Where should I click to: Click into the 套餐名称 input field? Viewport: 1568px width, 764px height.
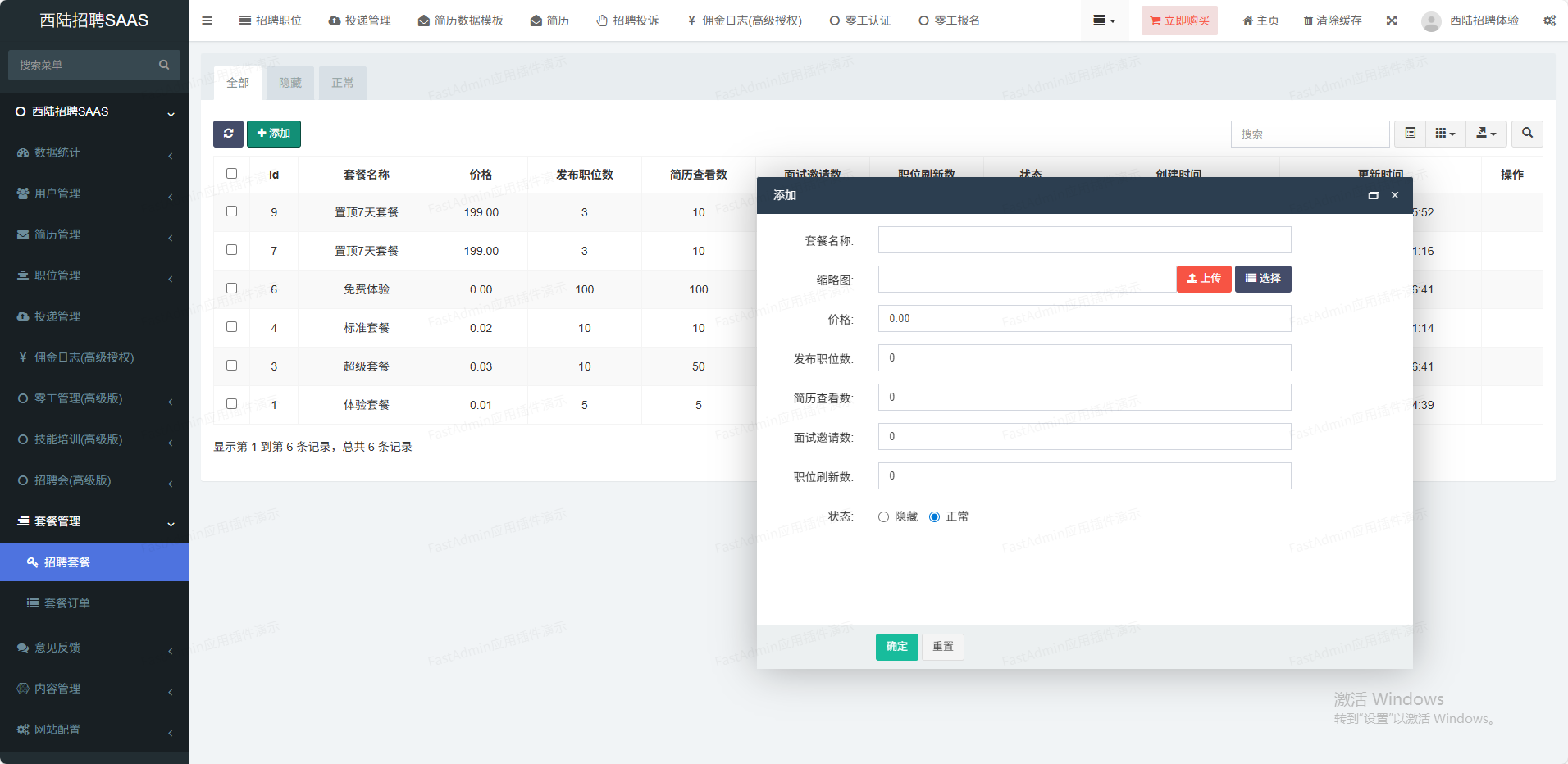1084,240
